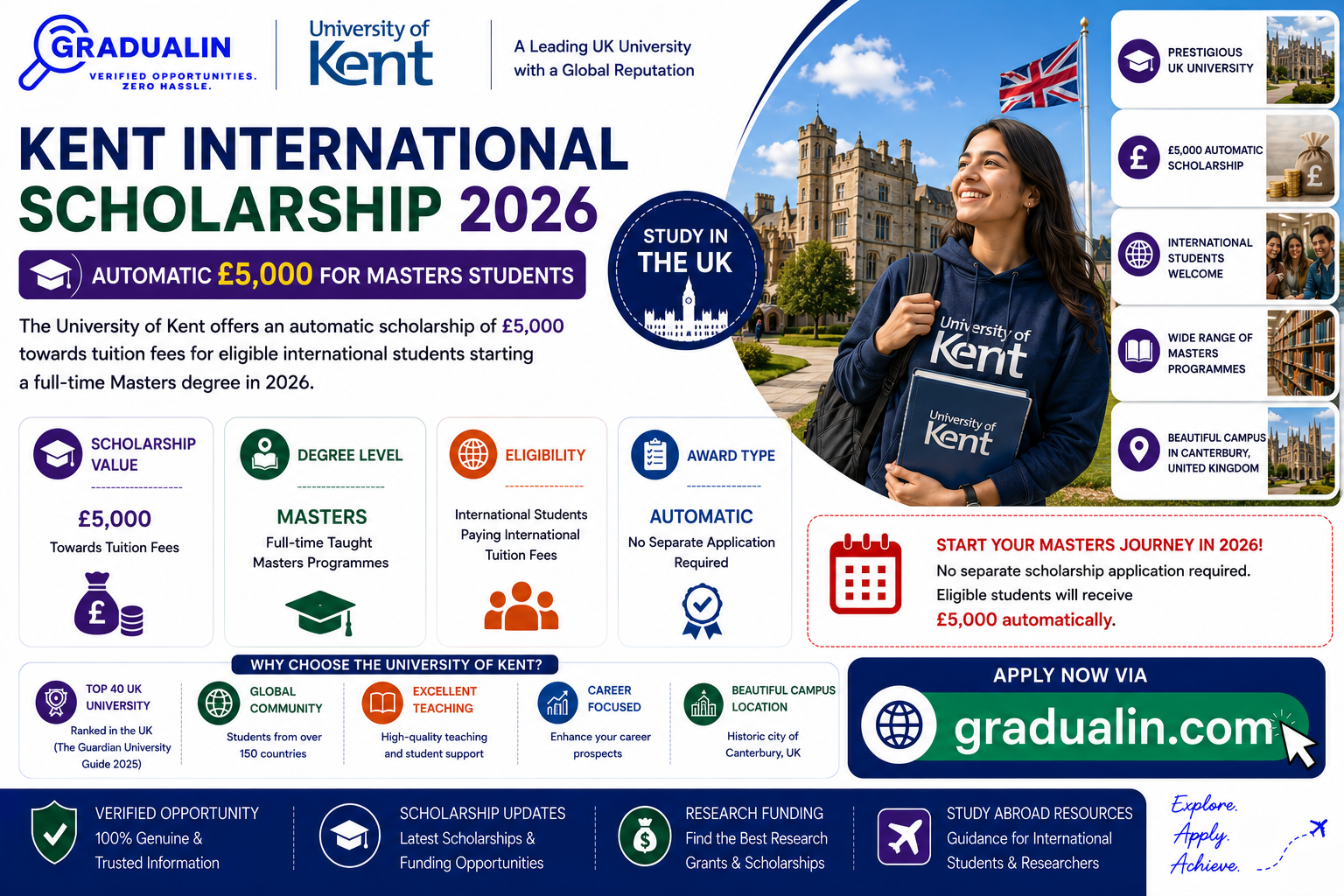Click "No Separate Application Required" text

(702, 553)
